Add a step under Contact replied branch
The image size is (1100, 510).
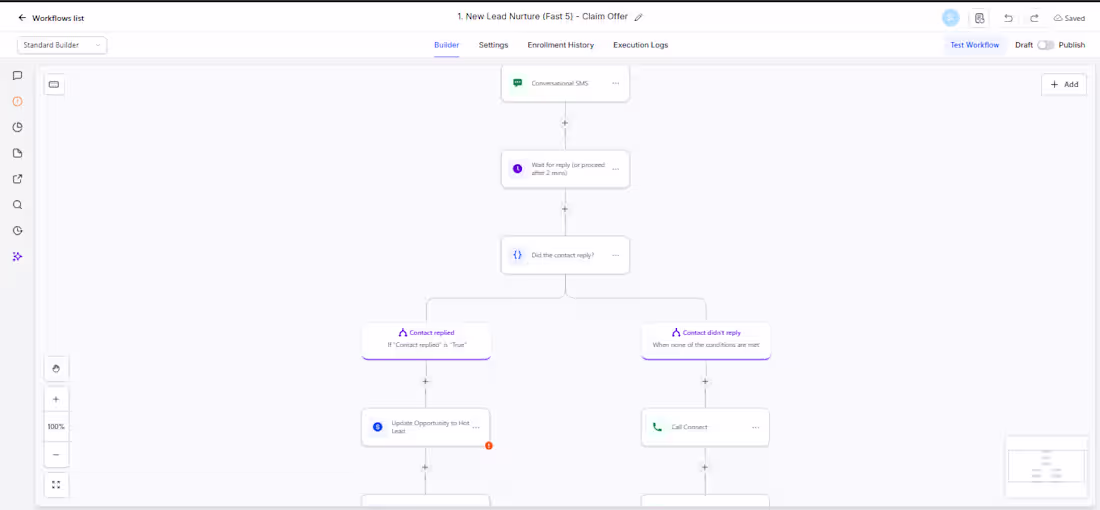point(425,382)
